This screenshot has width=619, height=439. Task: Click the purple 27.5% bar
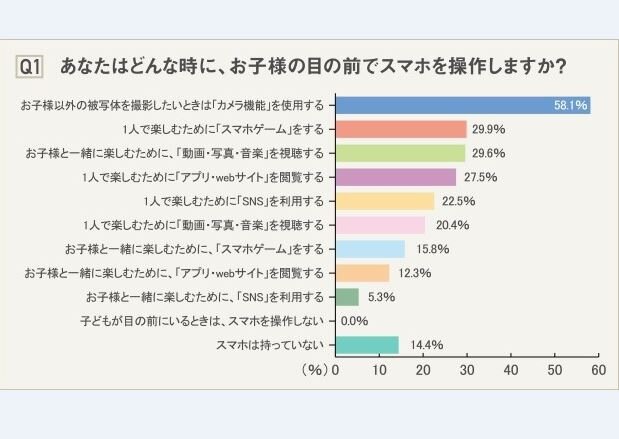396,177
